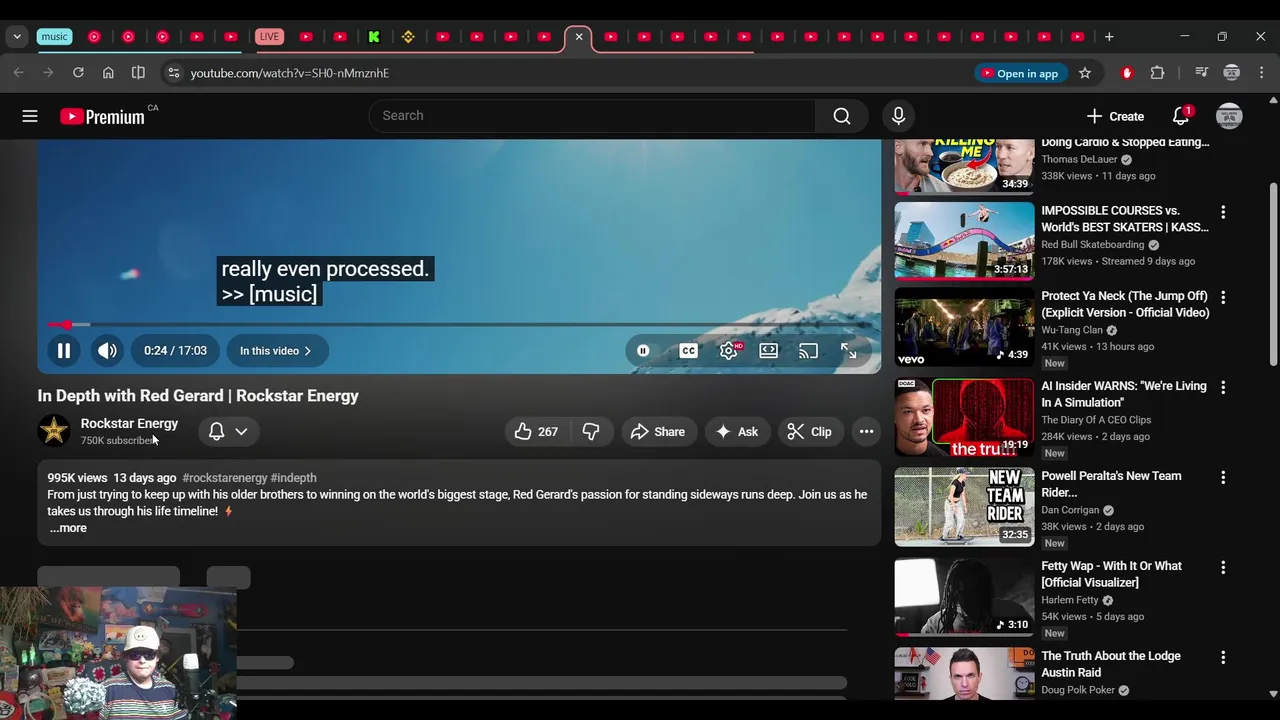
Task: Expand description with ...more
Action: click(x=68, y=528)
